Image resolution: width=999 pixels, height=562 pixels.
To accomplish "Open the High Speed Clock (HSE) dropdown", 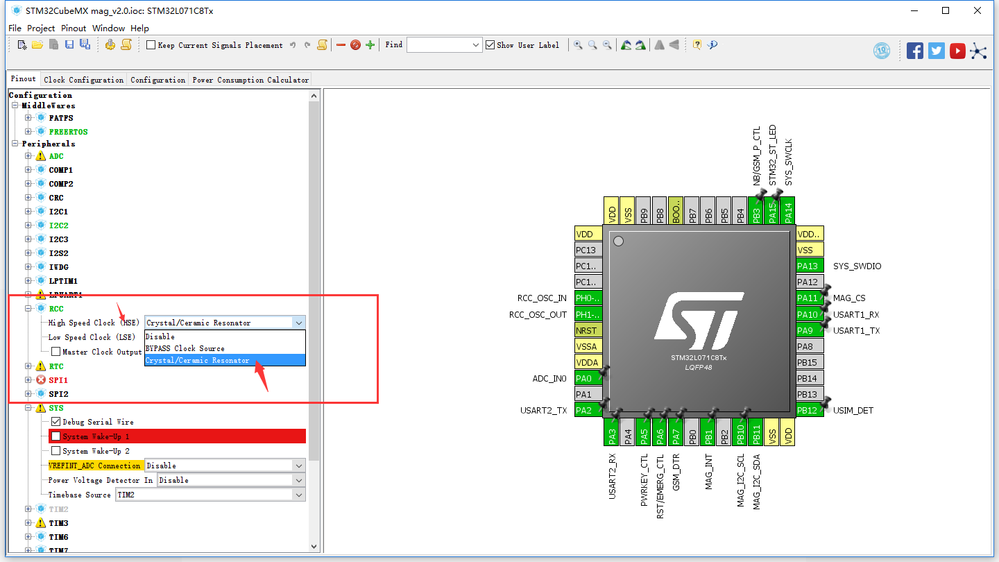I will 299,322.
